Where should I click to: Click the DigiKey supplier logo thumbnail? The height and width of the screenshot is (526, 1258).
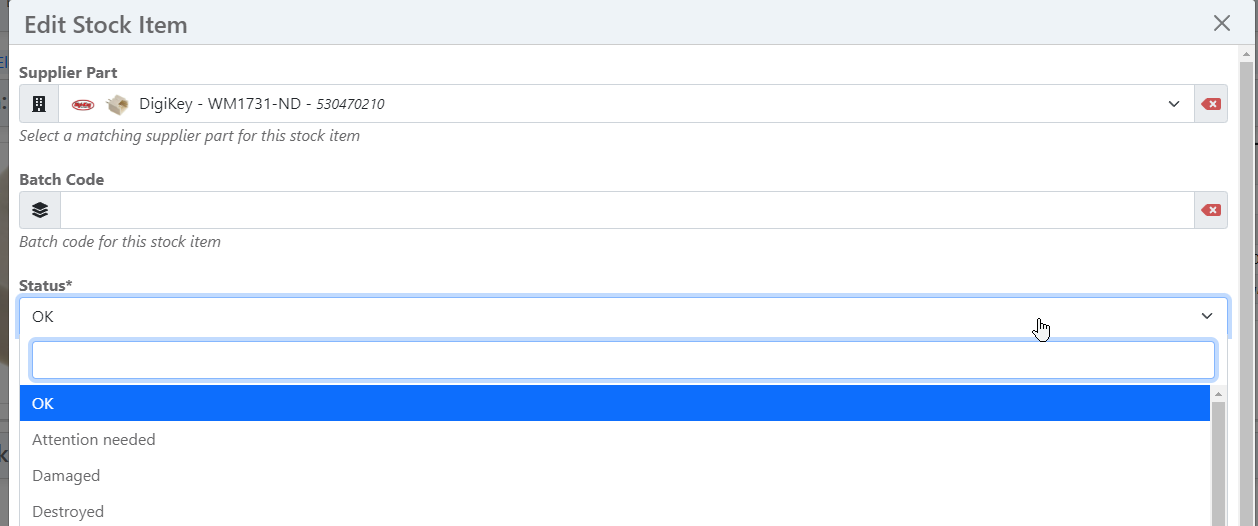pyautogui.click(x=83, y=104)
